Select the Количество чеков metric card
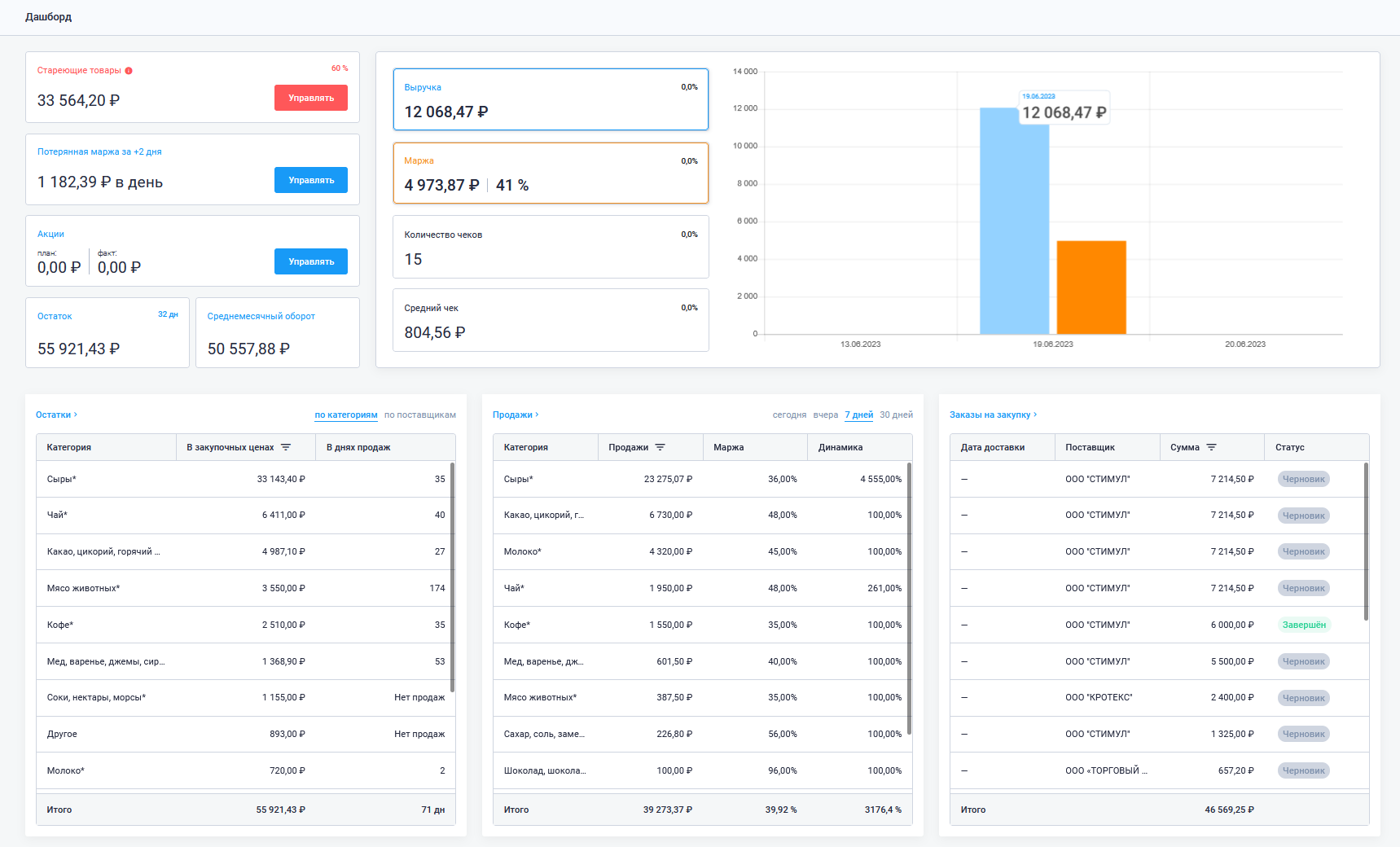The height and width of the screenshot is (847, 1400). (x=551, y=247)
